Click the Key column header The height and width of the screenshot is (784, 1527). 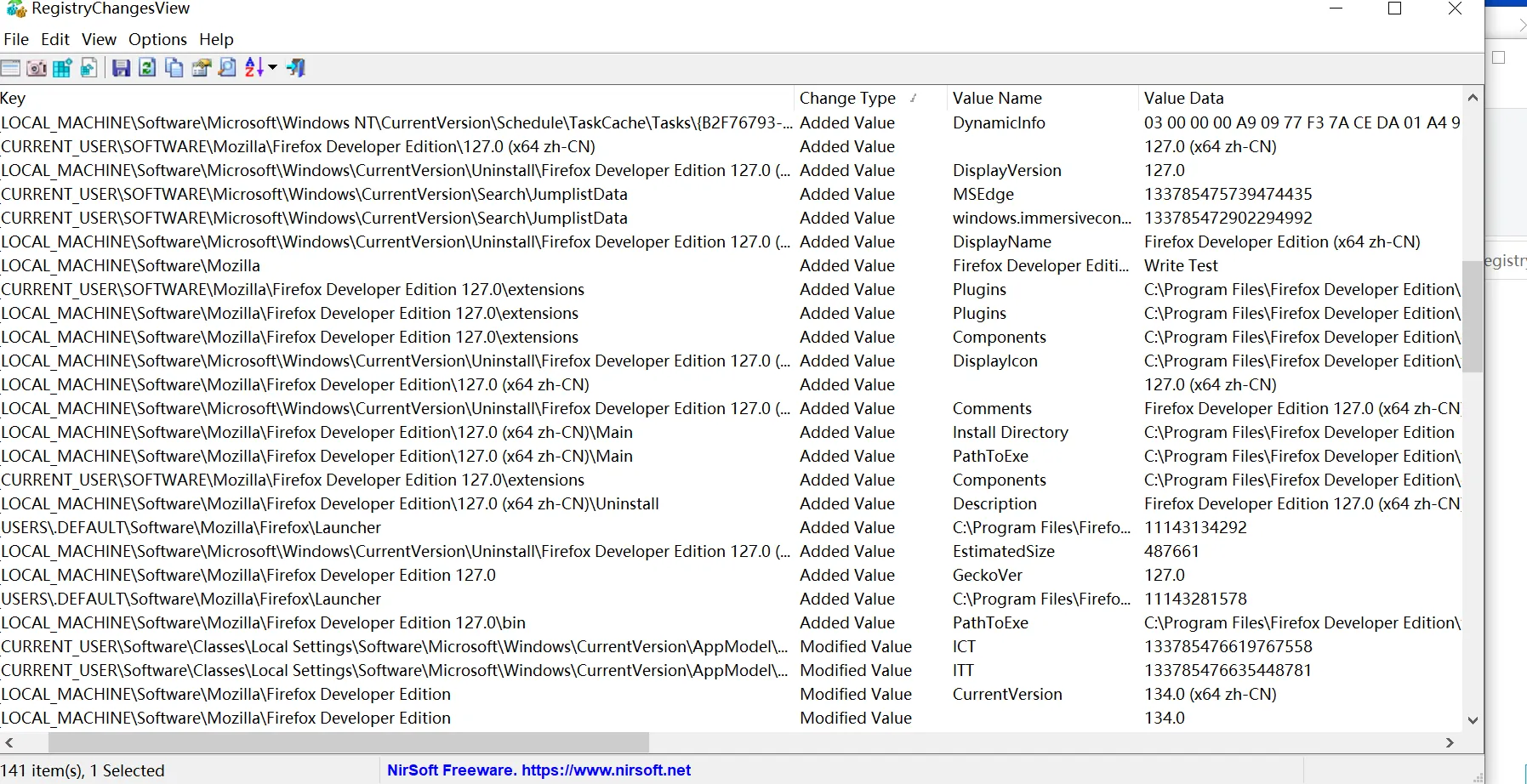[13, 98]
